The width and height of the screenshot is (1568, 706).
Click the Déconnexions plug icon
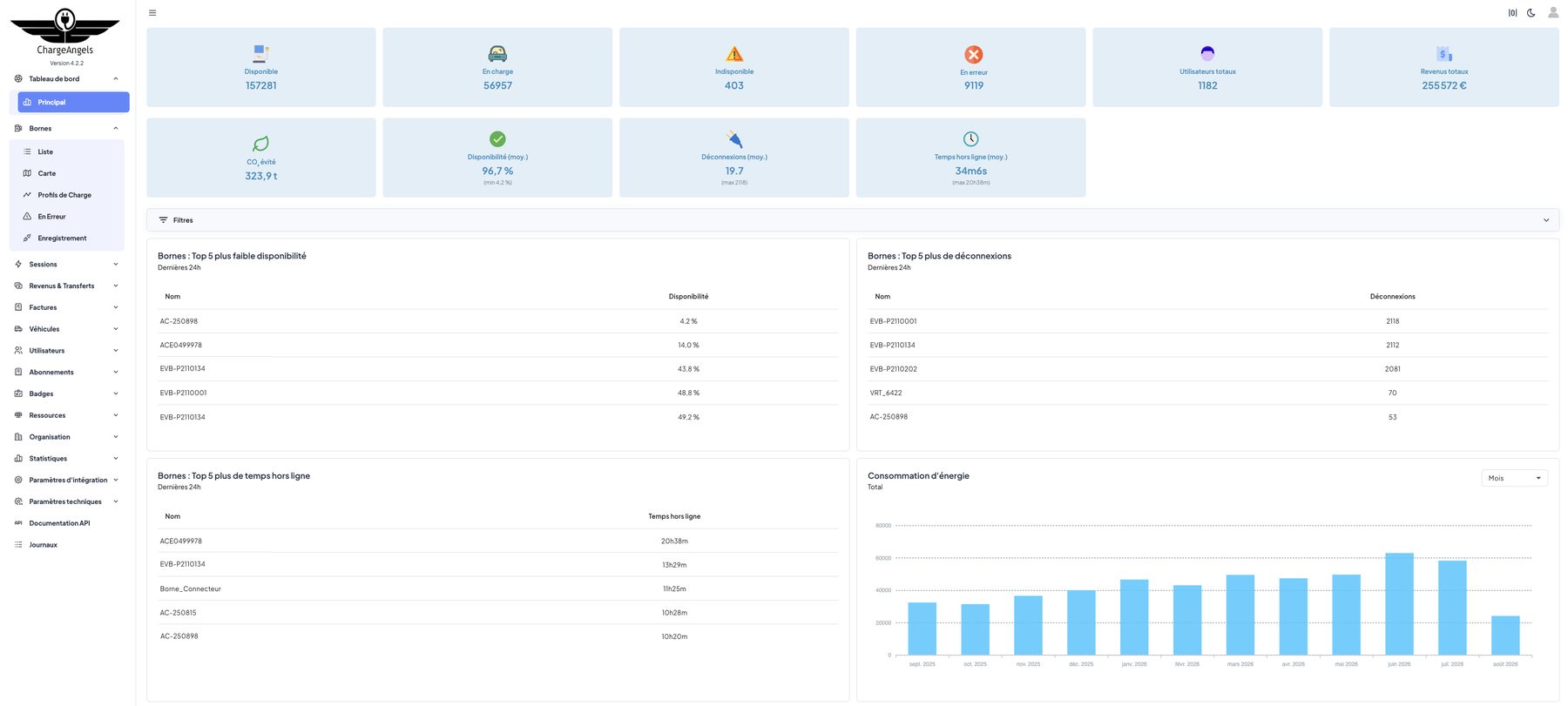click(x=734, y=138)
